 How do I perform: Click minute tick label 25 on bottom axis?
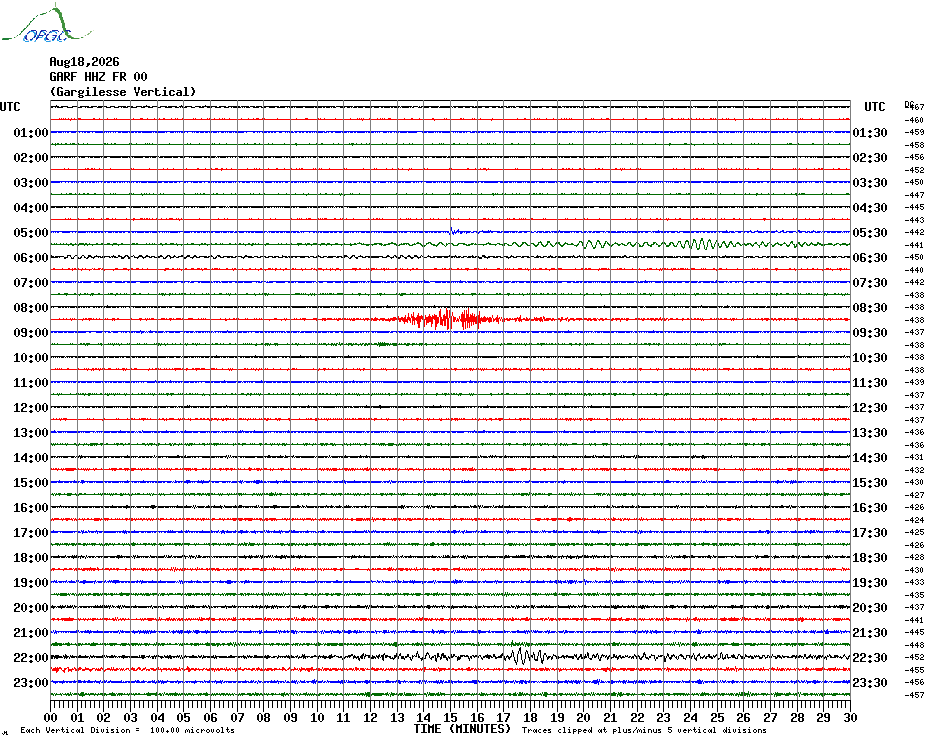[717, 718]
